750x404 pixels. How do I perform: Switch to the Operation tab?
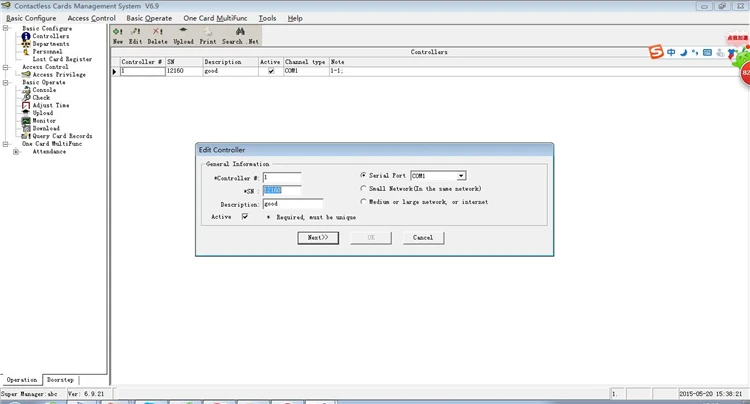click(x=22, y=380)
